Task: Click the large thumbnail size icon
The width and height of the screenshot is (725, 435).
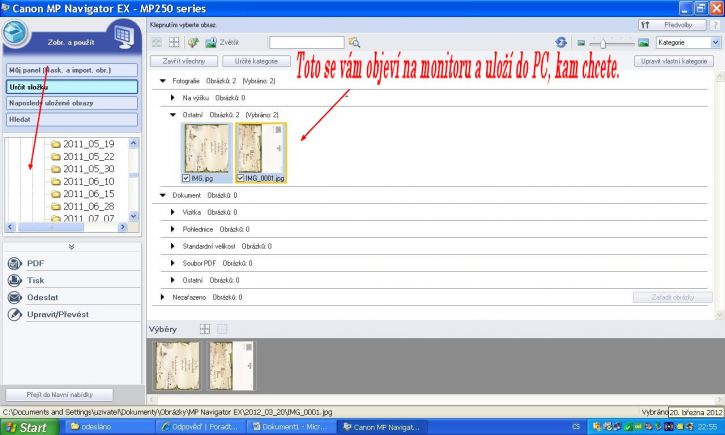Action: pyautogui.click(x=643, y=43)
